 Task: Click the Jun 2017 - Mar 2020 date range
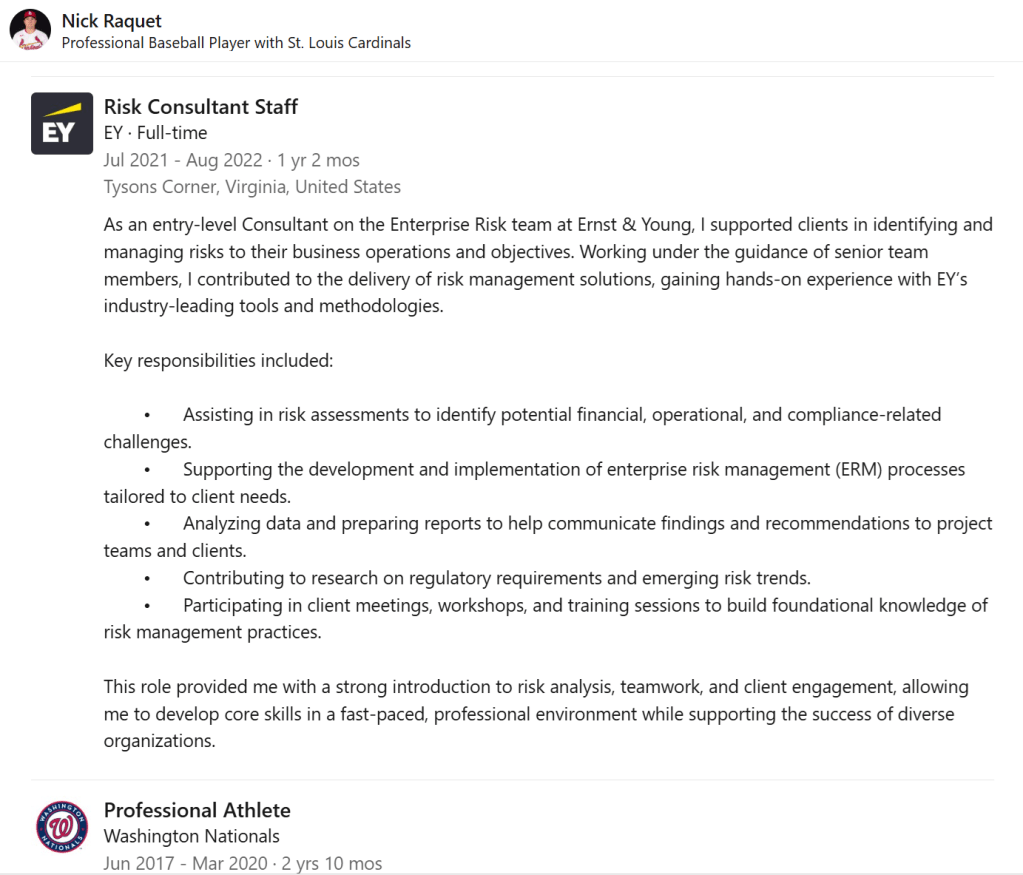click(242, 863)
